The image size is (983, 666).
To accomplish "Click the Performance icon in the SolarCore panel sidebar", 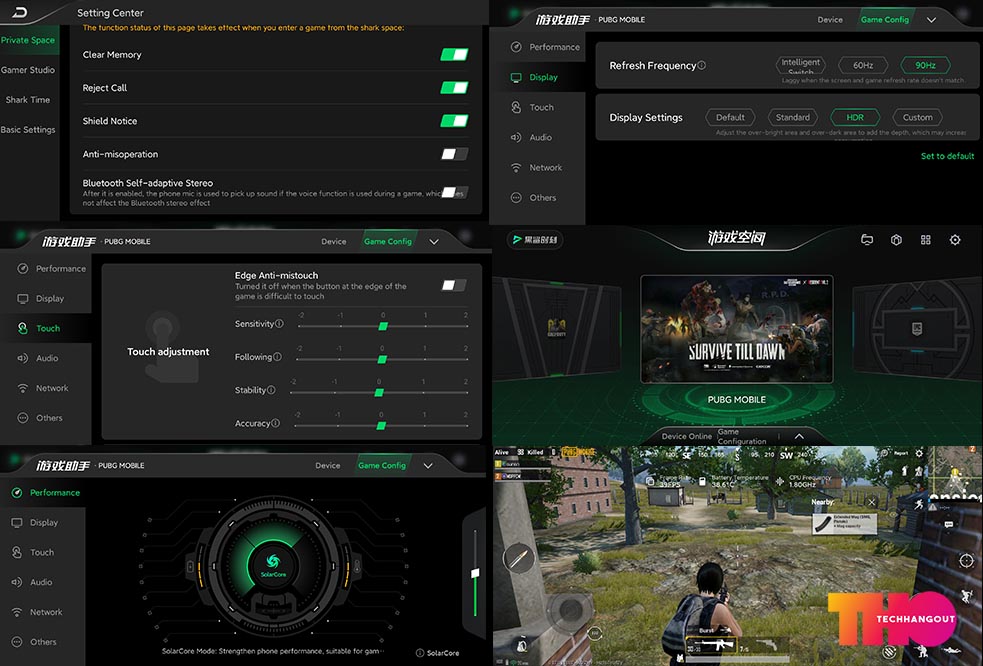I will [17, 492].
